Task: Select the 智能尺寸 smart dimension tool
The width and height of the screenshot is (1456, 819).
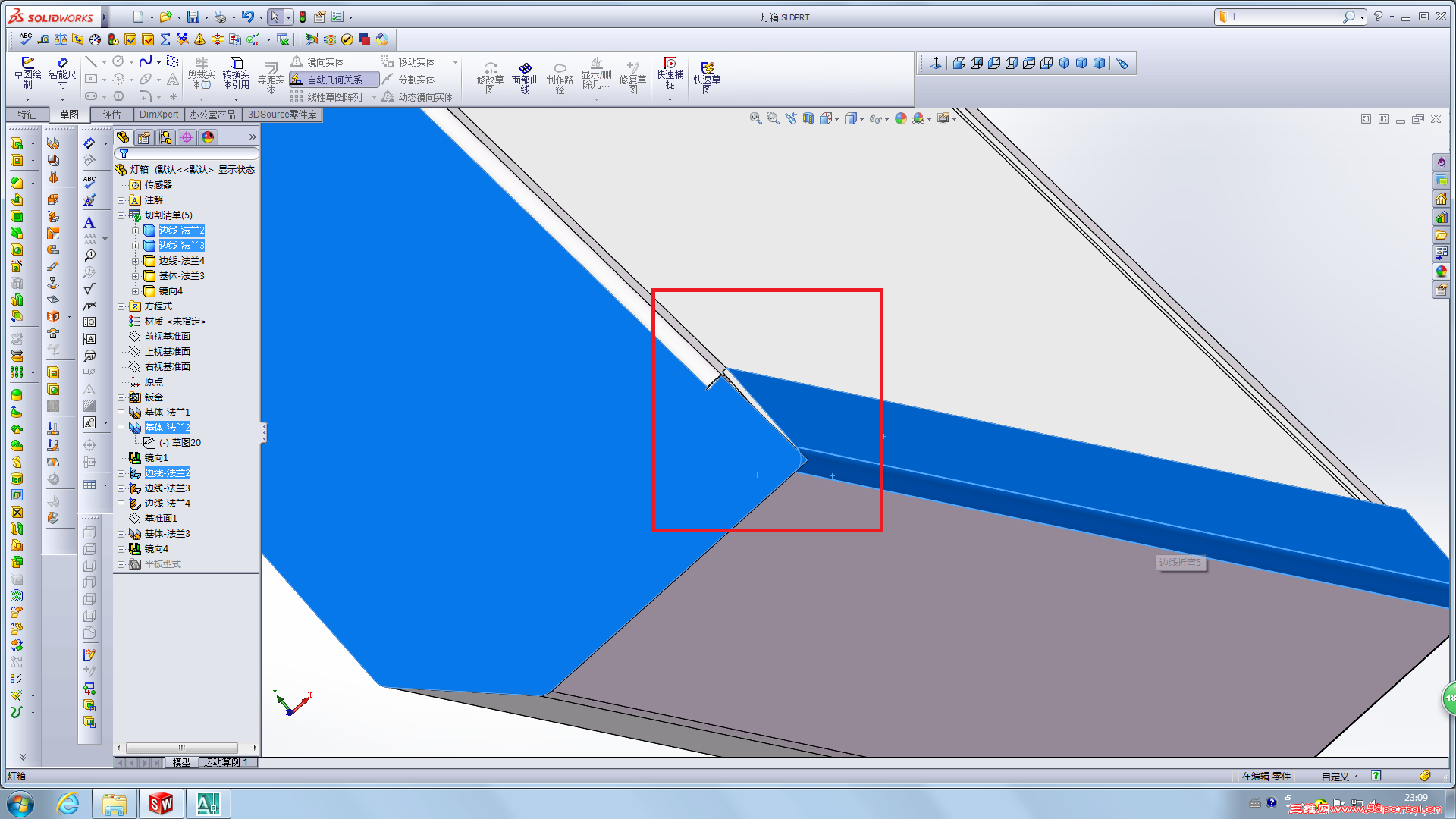Action: click(x=62, y=64)
